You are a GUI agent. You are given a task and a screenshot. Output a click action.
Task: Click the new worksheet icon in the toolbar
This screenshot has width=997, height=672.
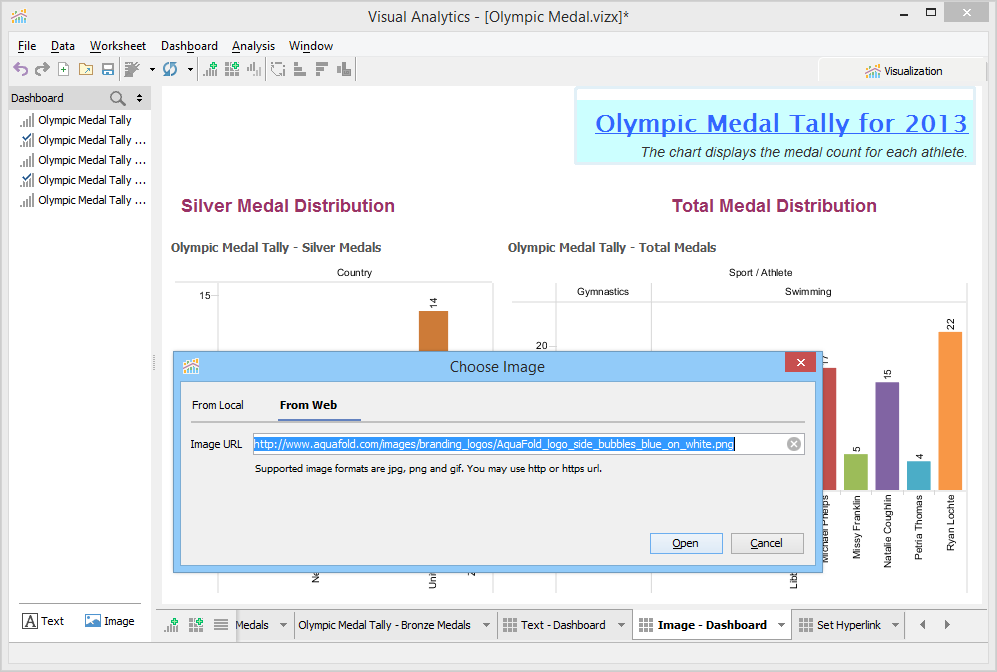[210, 69]
